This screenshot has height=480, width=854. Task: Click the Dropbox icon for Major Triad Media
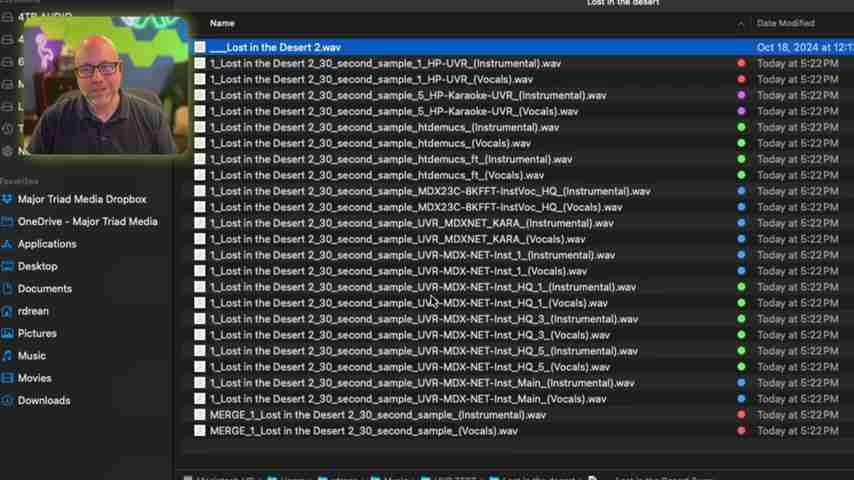8,199
